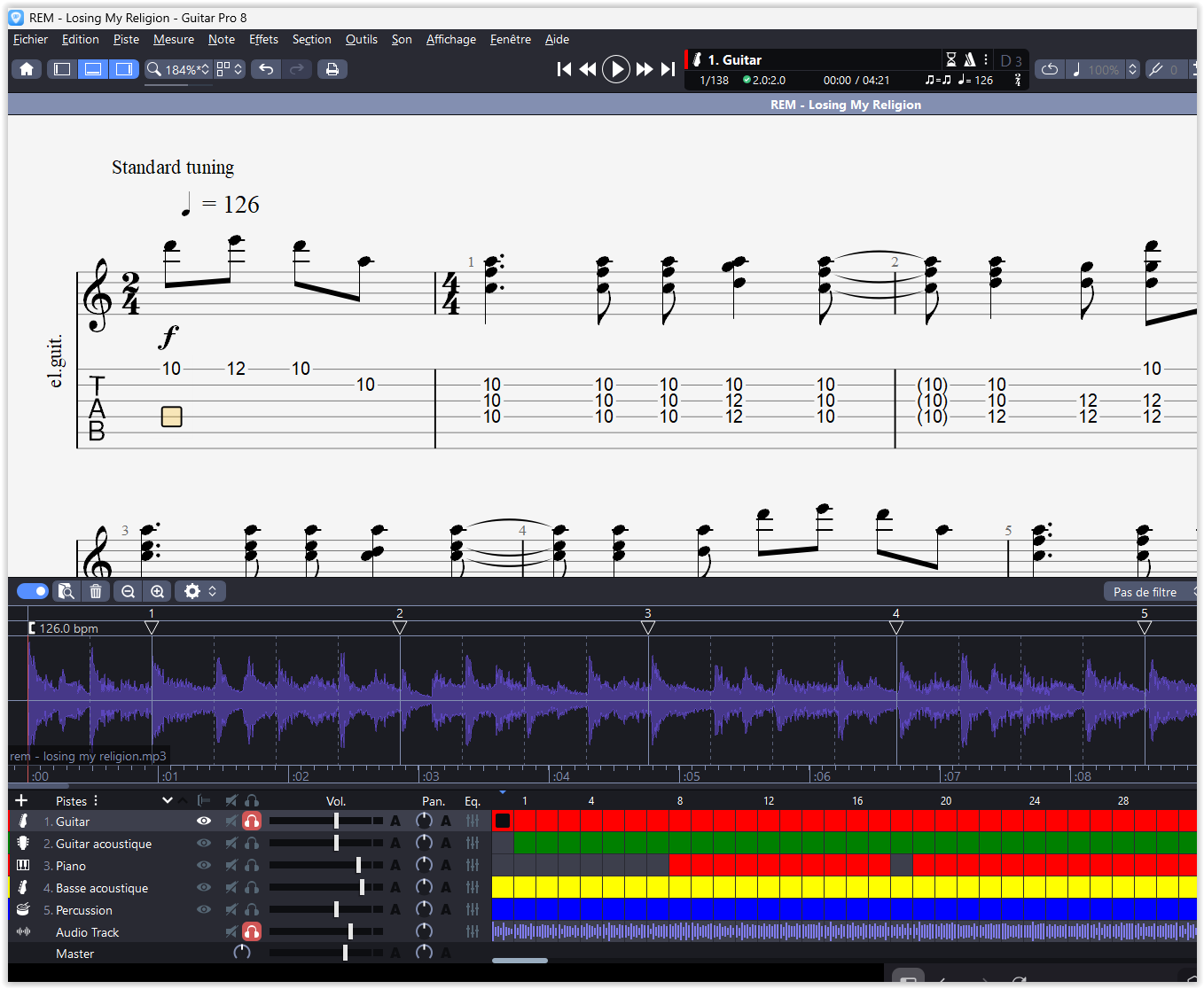The height and width of the screenshot is (989, 1204).
Task: Click the Print icon
Action: pyautogui.click(x=332, y=69)
